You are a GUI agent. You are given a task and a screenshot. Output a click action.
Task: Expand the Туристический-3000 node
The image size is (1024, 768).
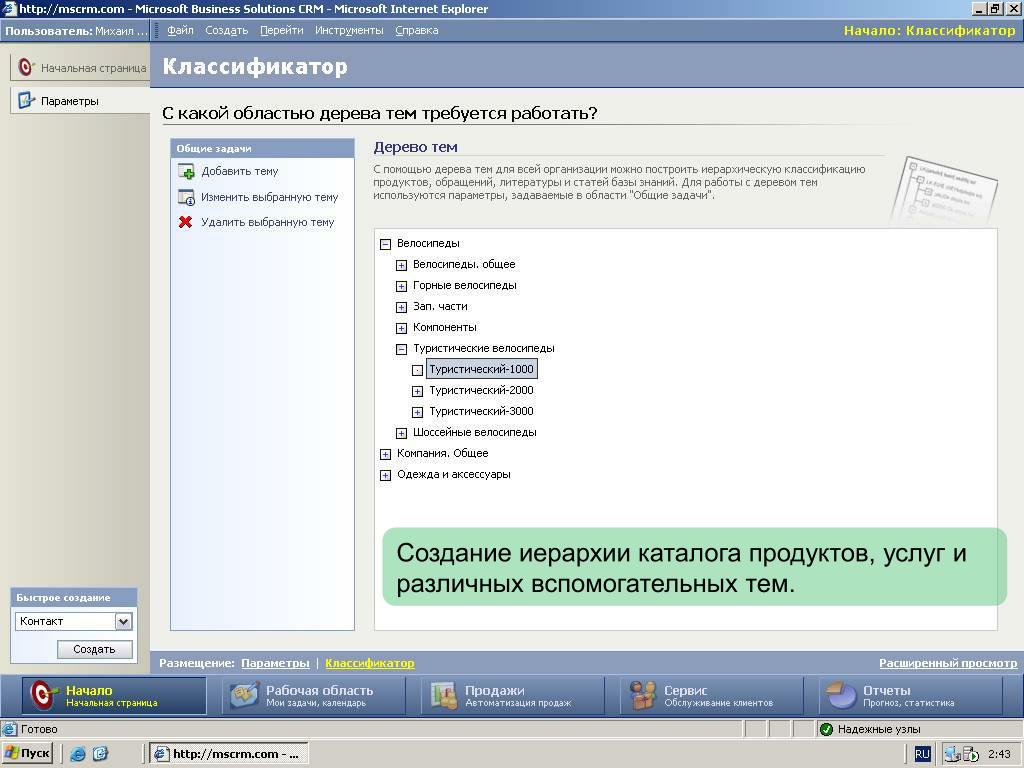point(417,412)
